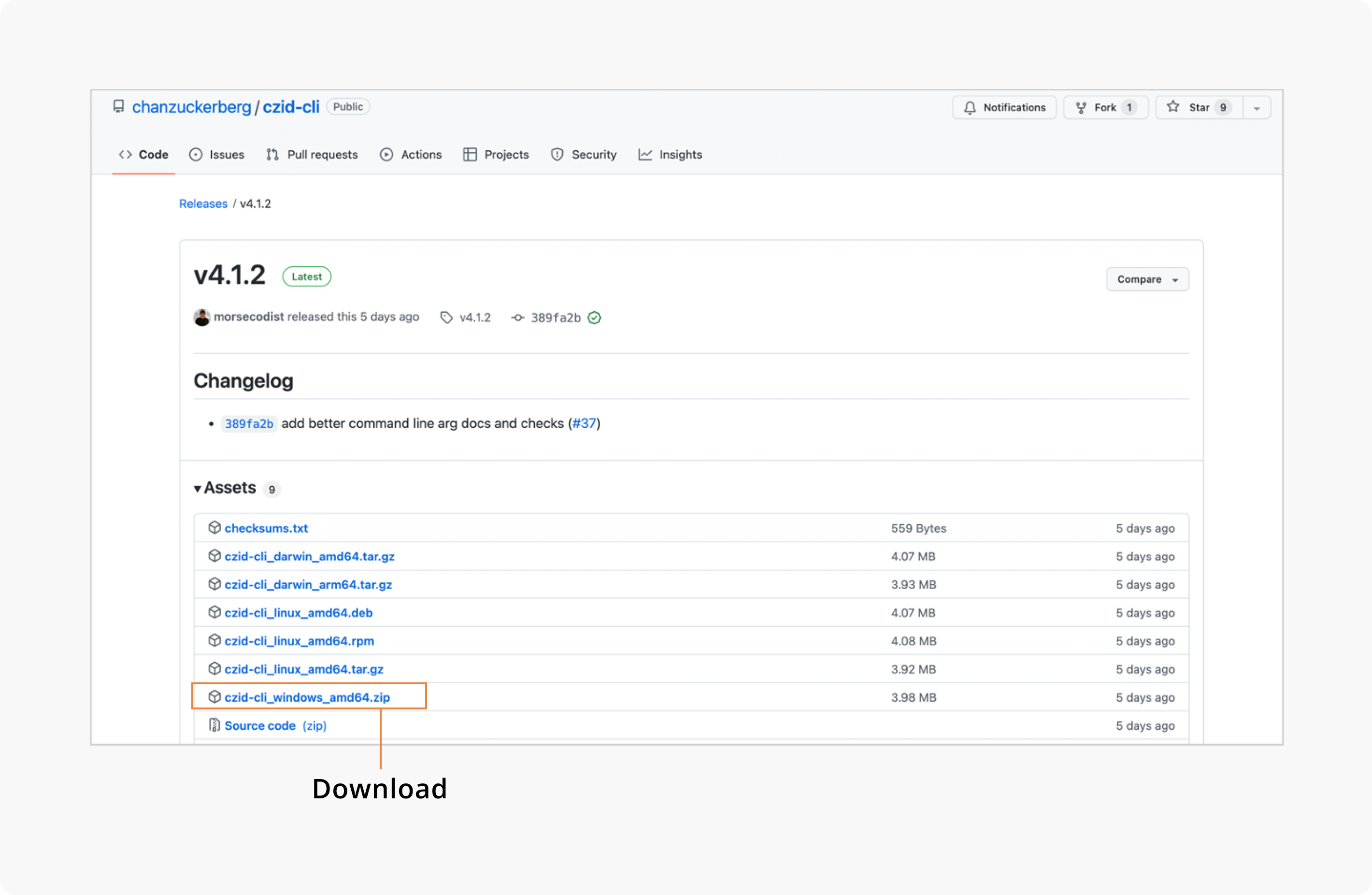Screen dimensions: 1372x895
Task: Open the Projects tab
Action: [496, 155]
